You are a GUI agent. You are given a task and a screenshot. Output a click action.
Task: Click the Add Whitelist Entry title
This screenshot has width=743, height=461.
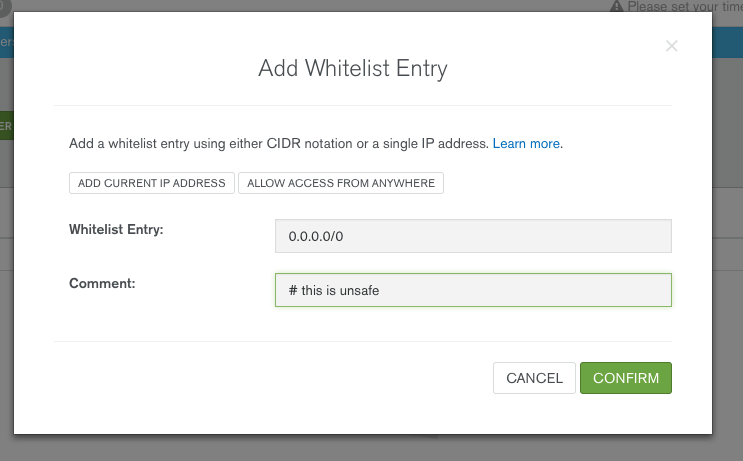(353, 68)
